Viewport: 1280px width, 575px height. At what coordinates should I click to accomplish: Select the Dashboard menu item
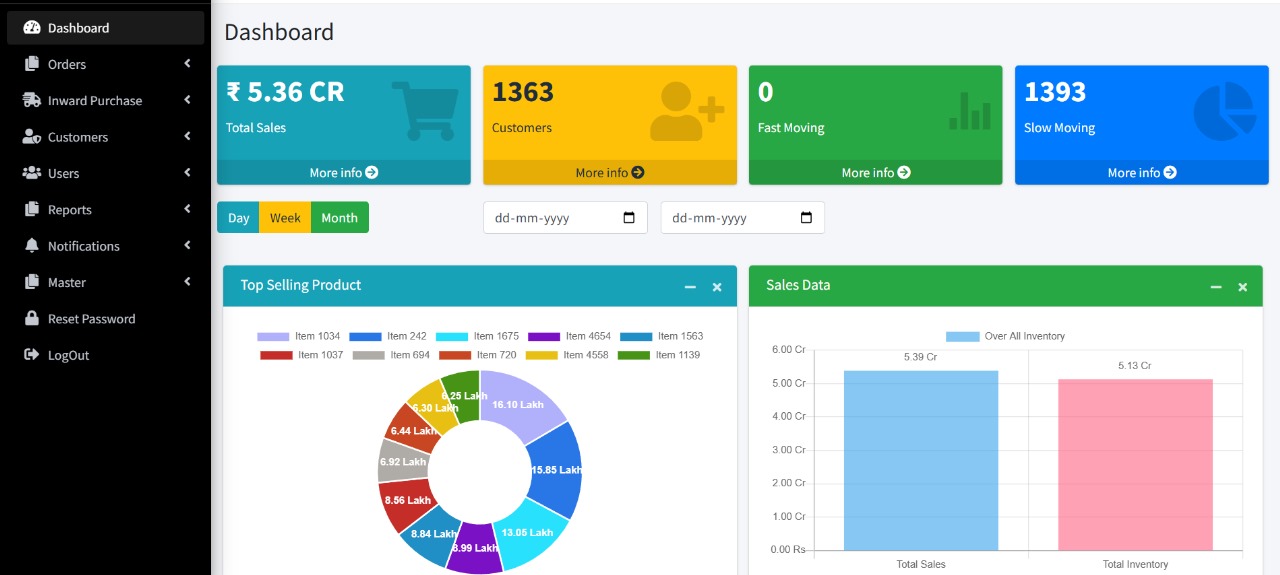[x=106, y=28]
